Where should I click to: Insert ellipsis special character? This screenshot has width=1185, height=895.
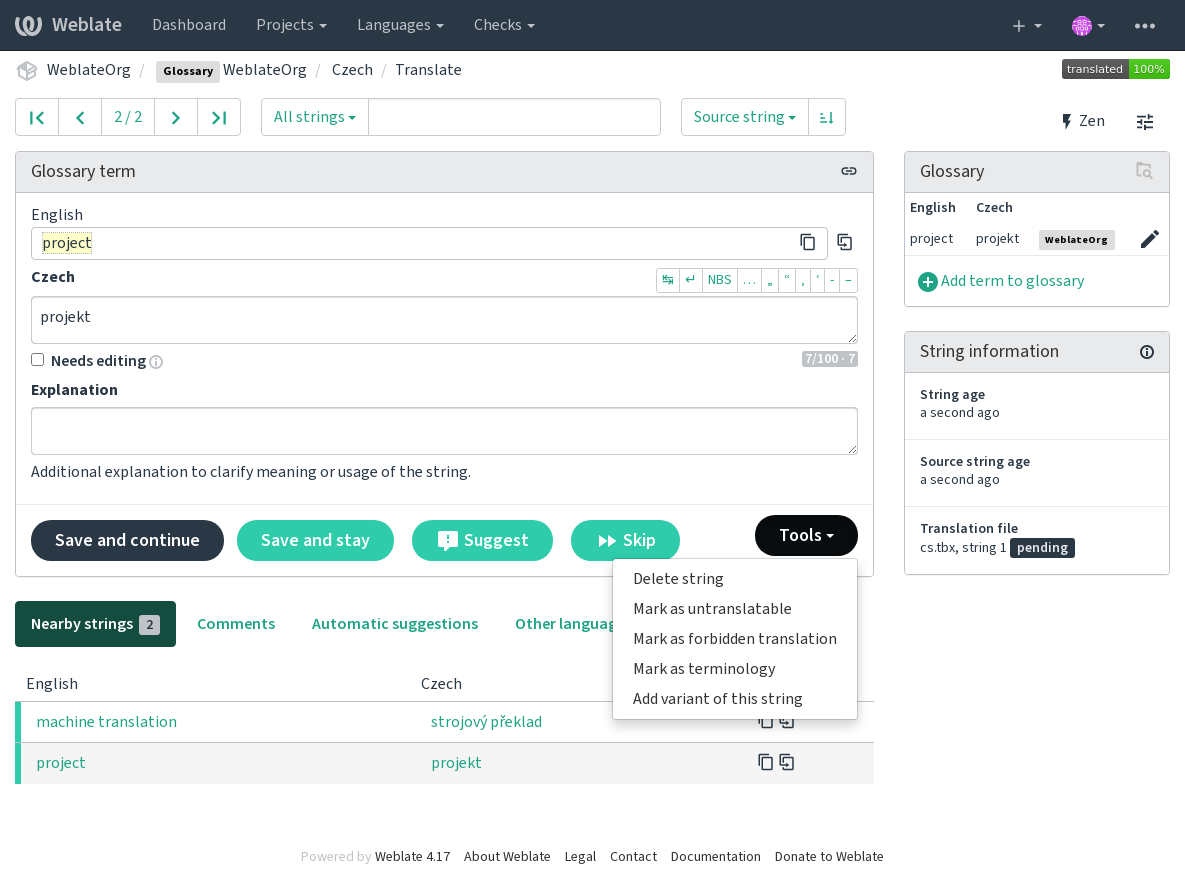point(749,280)
